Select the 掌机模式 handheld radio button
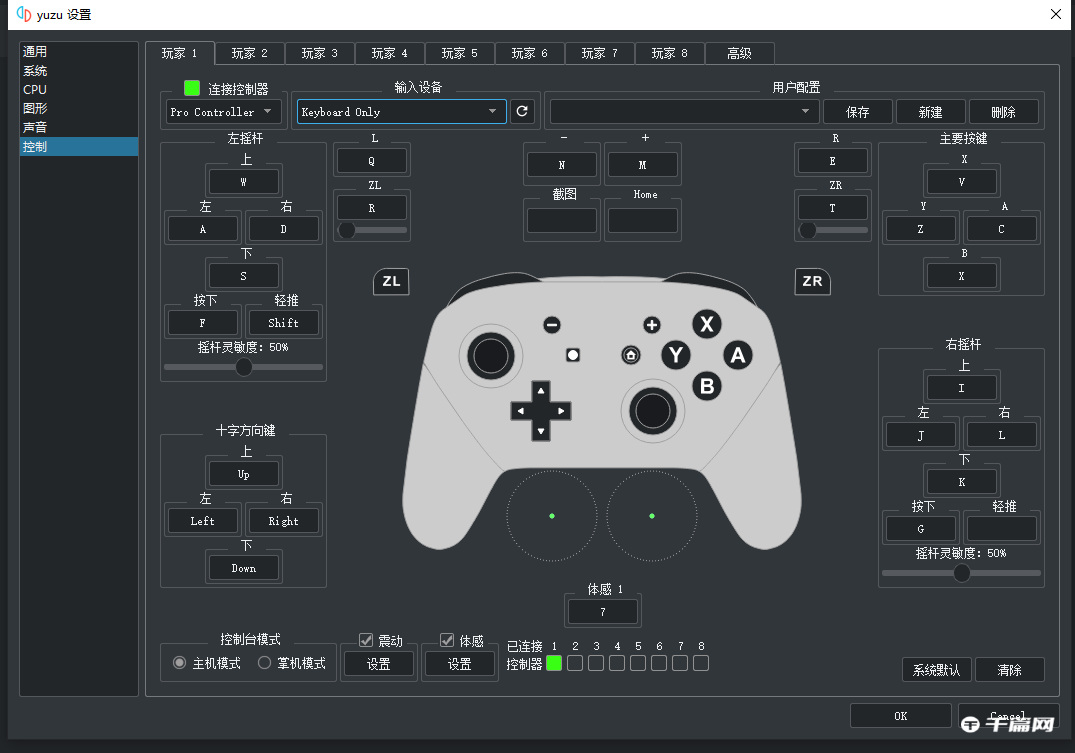Viewport: 1075px width, 753px height. tap(265, 663)
